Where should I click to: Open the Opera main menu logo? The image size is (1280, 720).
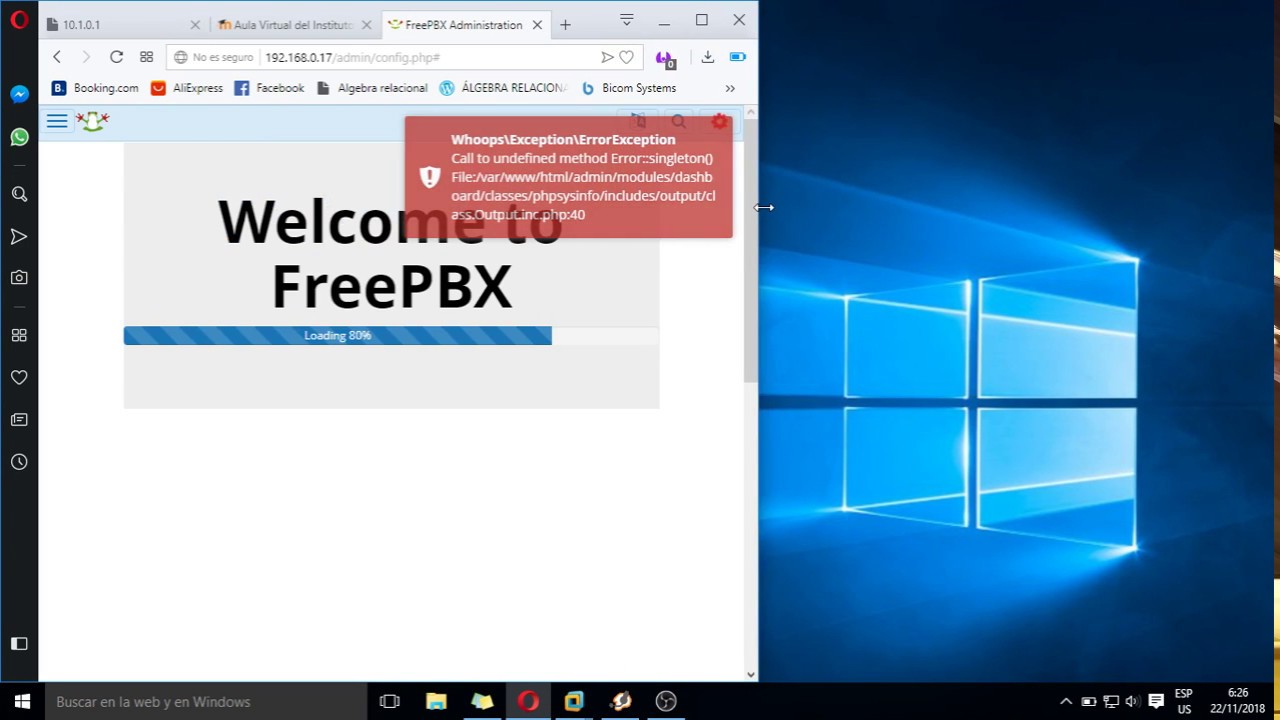click(x=19, y=20)
